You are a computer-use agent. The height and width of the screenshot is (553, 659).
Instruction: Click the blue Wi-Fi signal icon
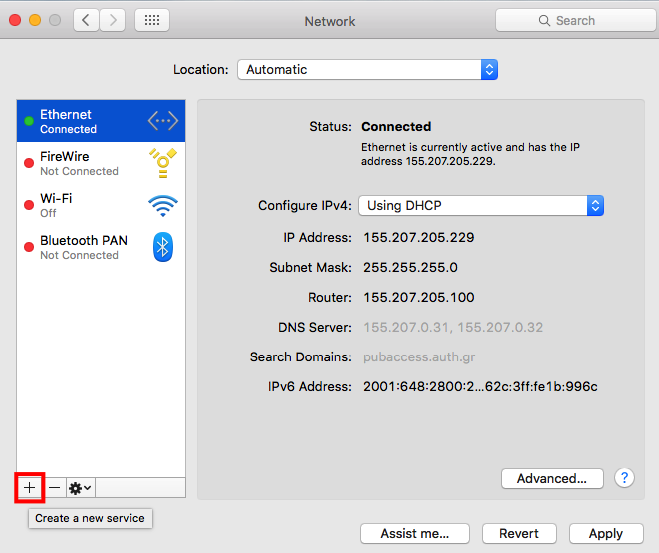click(x=163, y=206)
